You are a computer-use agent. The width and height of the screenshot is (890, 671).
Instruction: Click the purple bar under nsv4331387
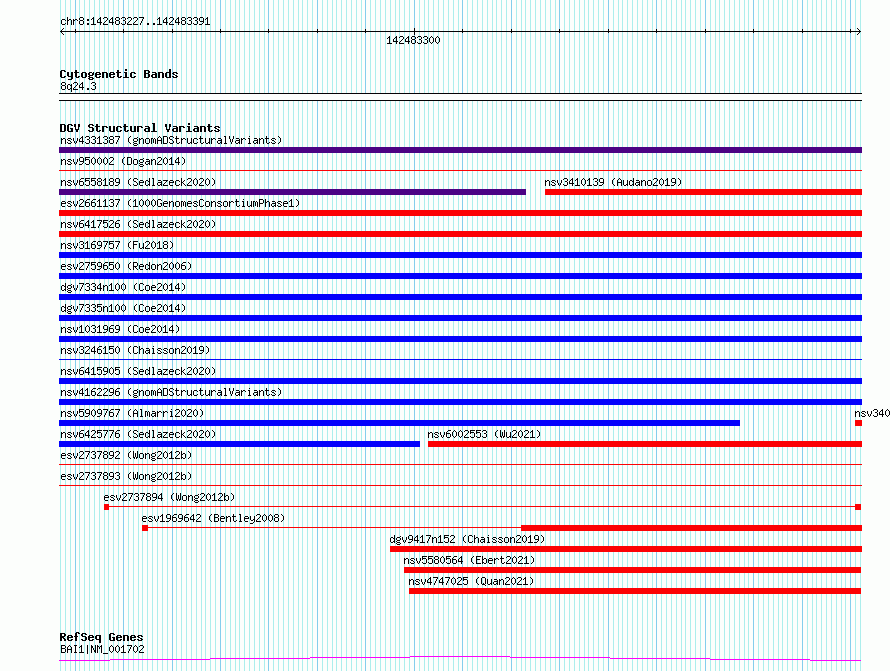pos(460,150)
